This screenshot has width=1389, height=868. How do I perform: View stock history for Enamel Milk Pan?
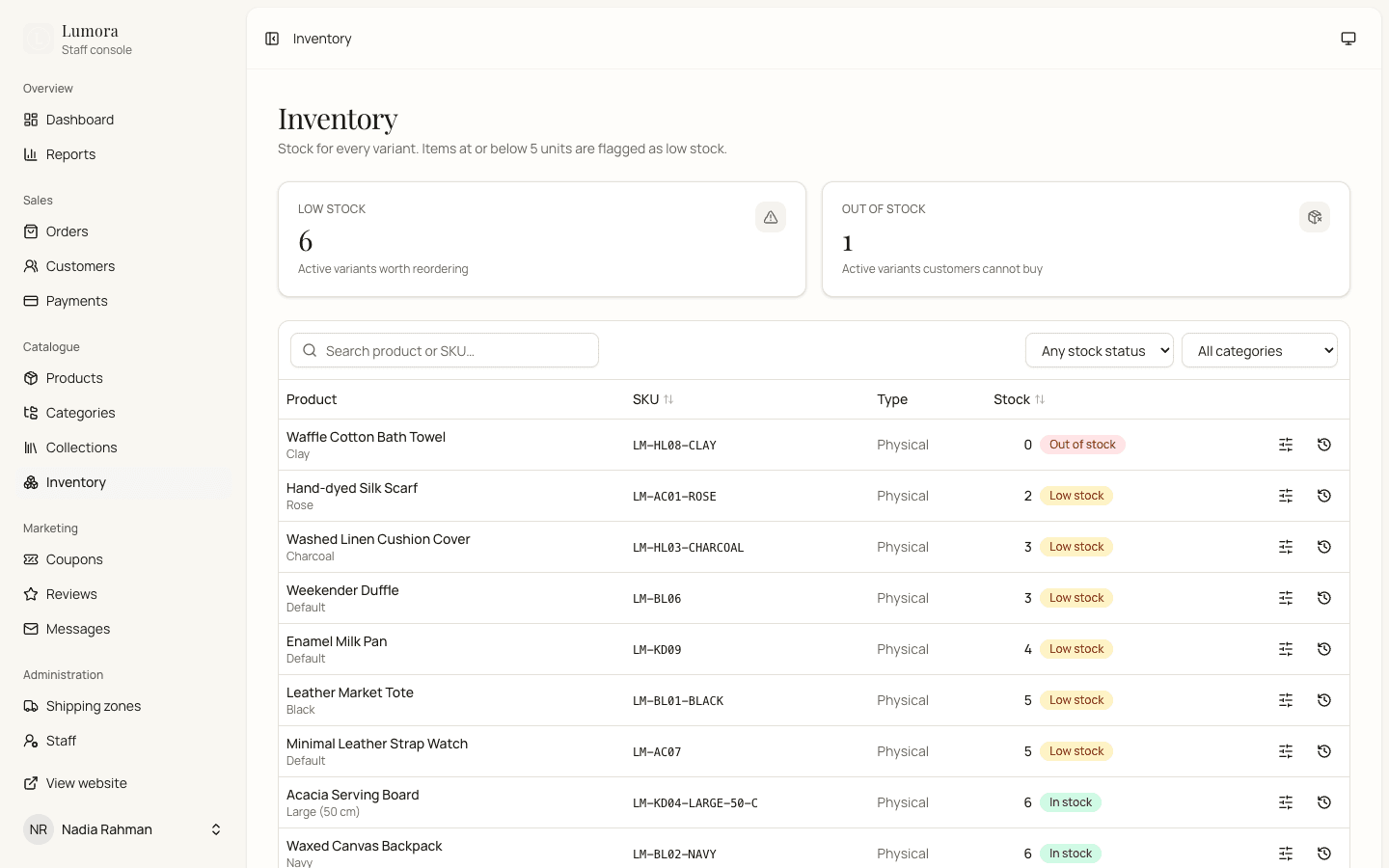click(x=1324, y=649)
